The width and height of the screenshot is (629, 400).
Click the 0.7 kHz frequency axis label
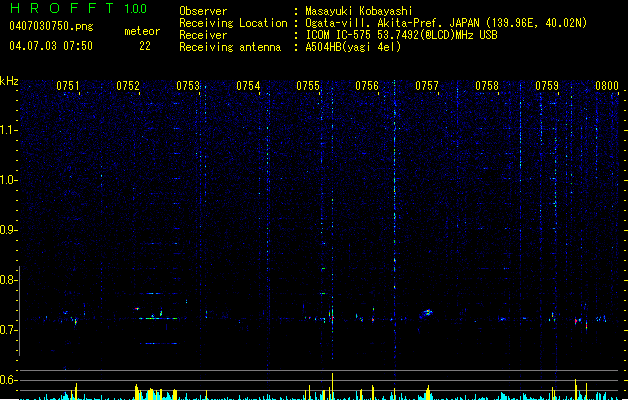8,330
